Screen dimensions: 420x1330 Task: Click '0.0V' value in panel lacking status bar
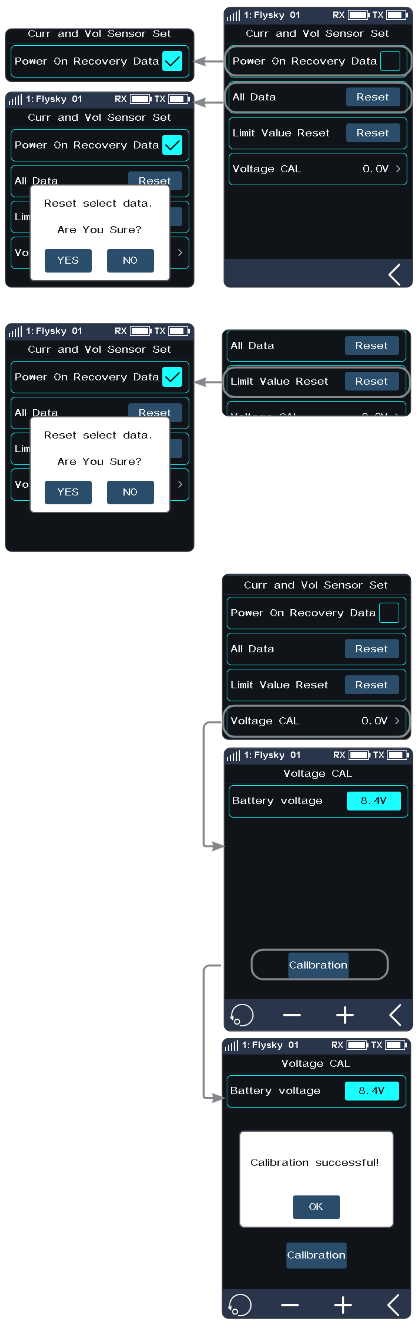click(x=374, y=720)
